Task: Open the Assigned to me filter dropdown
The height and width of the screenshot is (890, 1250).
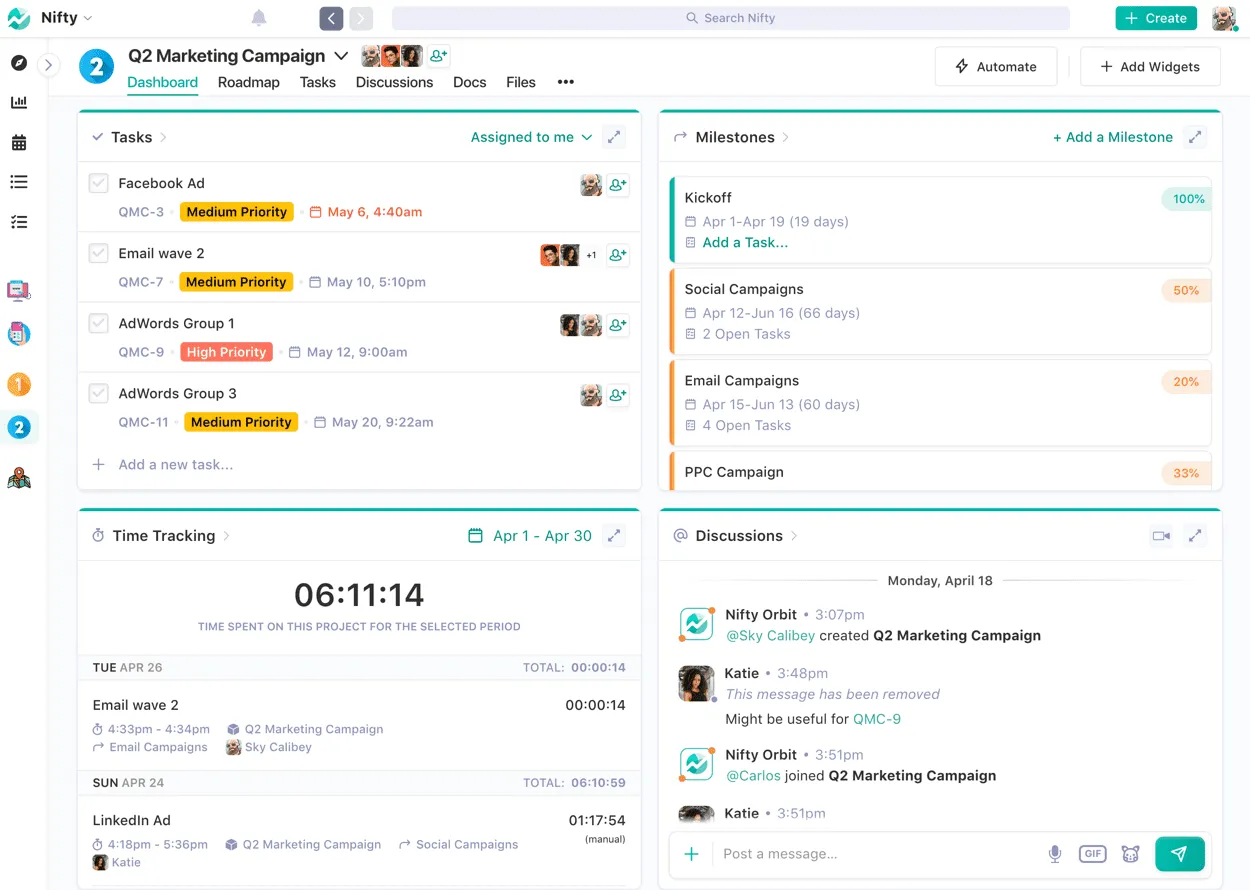Action: pos(530,137)
